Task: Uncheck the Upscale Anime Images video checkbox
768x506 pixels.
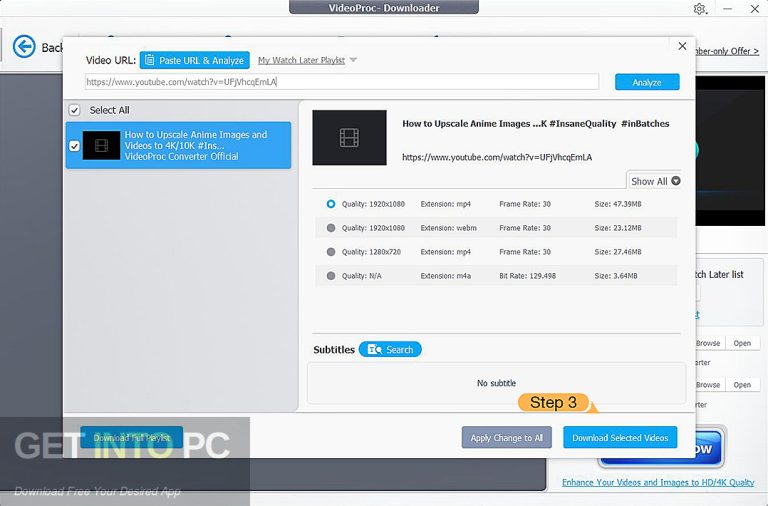Action: click(x=74, y=146)
